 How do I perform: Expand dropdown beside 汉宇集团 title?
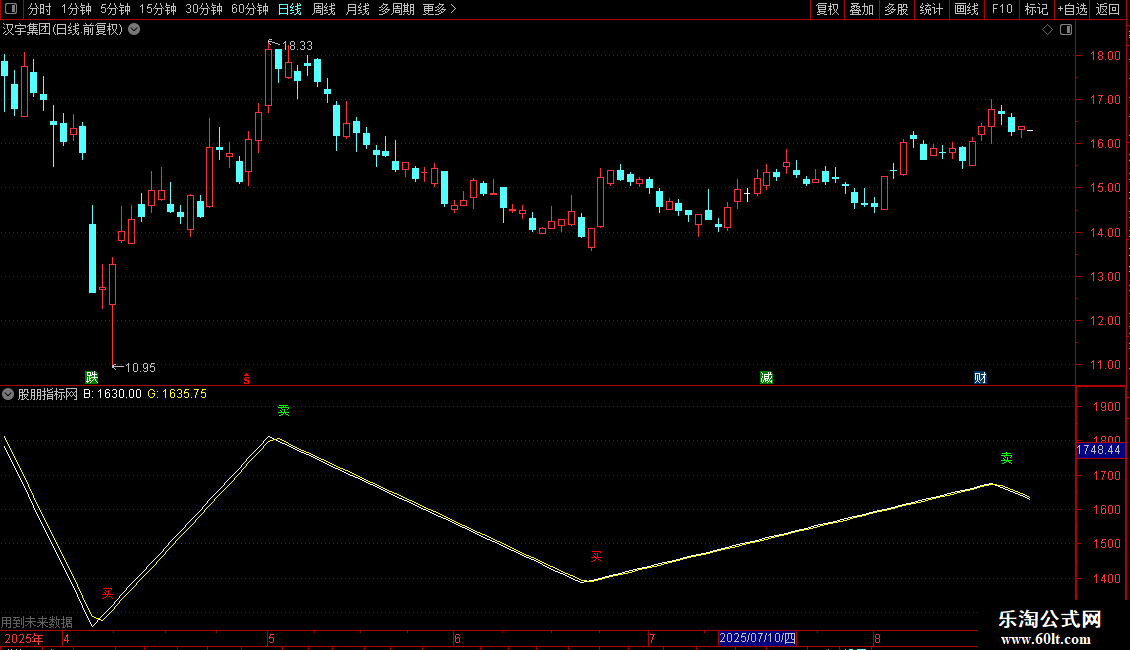[134, 30]
